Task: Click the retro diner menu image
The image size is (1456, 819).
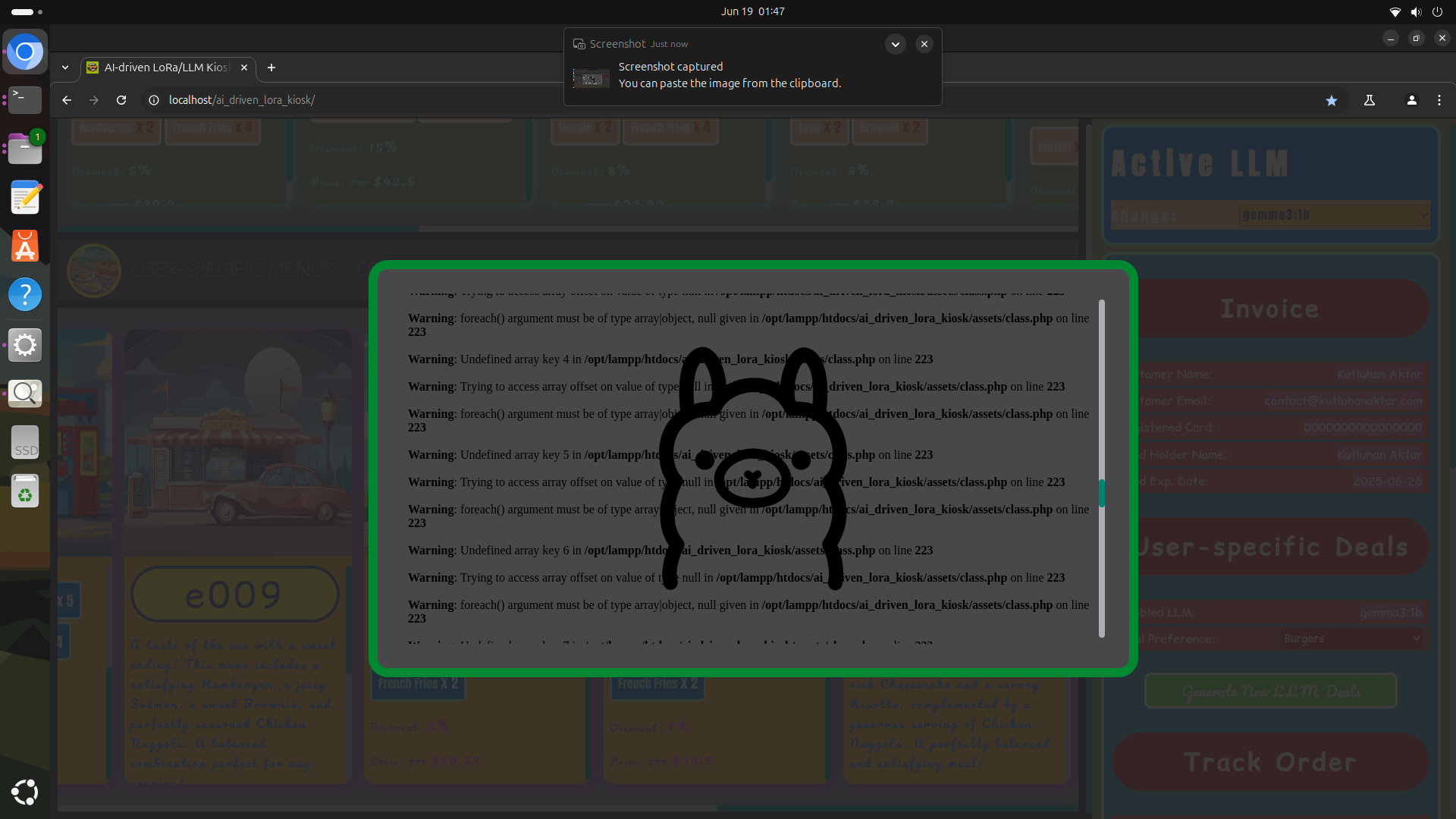Action: 238,442
